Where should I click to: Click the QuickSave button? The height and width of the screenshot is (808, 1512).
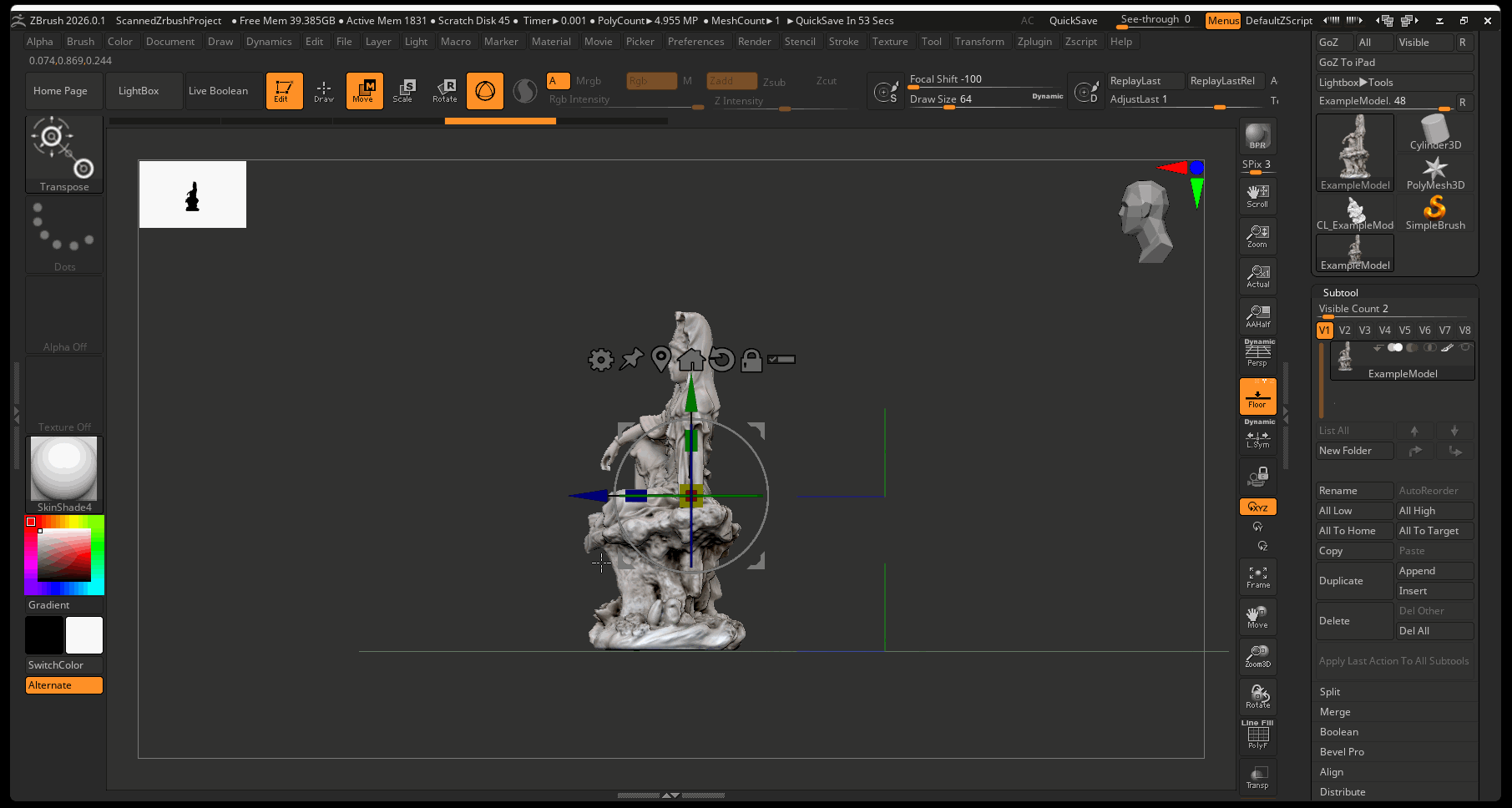[x=1073, y=21]
